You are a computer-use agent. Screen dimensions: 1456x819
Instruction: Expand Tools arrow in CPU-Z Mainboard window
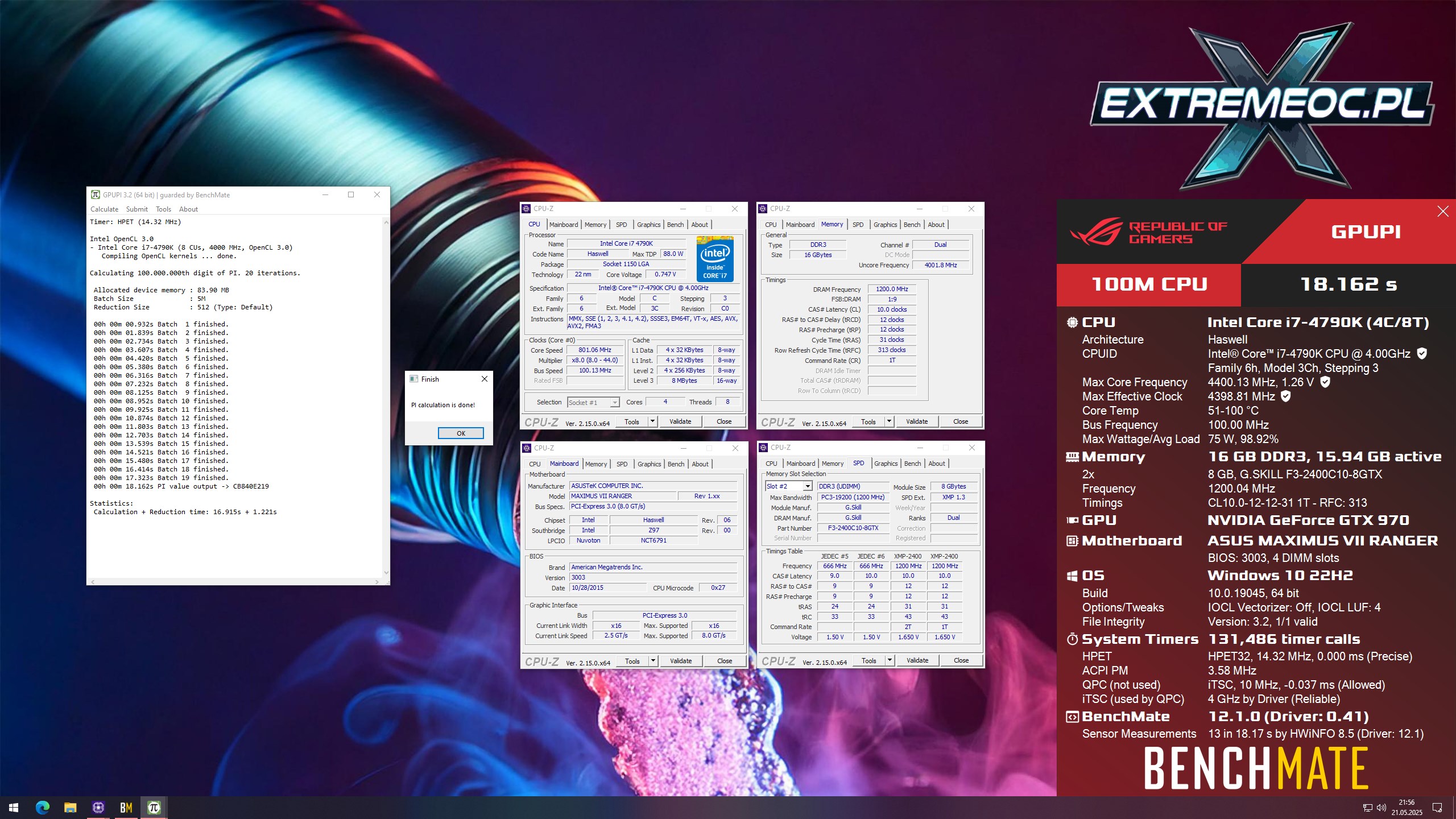coord(653,661)
